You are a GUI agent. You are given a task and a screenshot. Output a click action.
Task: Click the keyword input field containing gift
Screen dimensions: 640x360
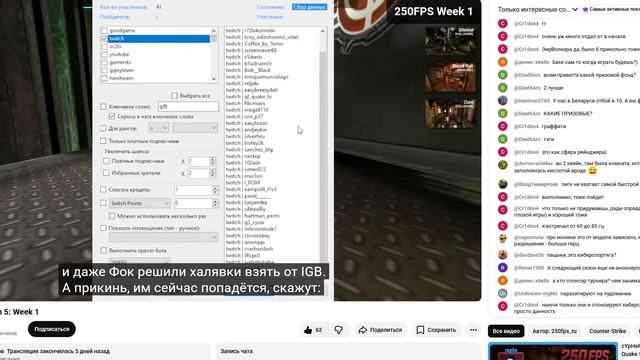pyautogui.click(x=188, y=107)
